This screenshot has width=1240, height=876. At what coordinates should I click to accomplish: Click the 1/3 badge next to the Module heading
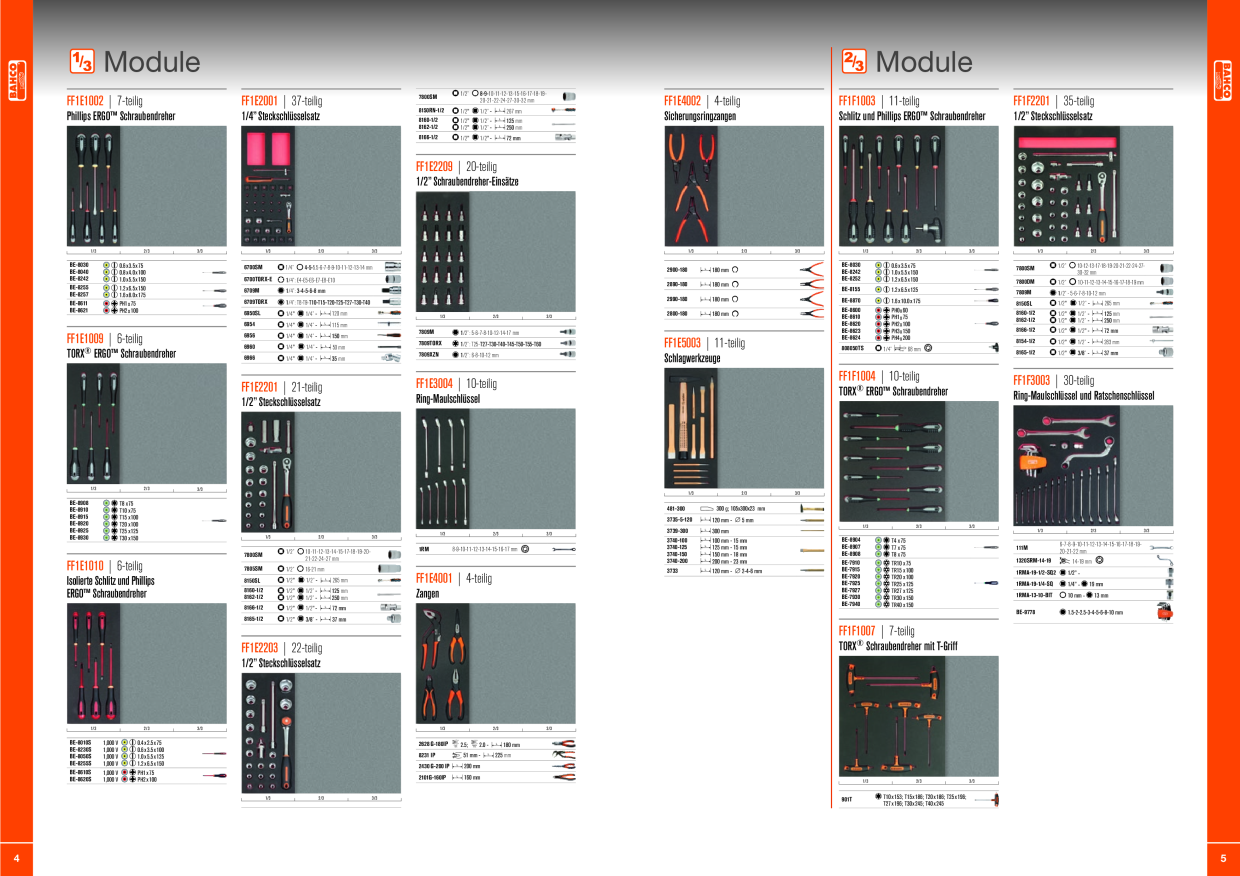82,61
